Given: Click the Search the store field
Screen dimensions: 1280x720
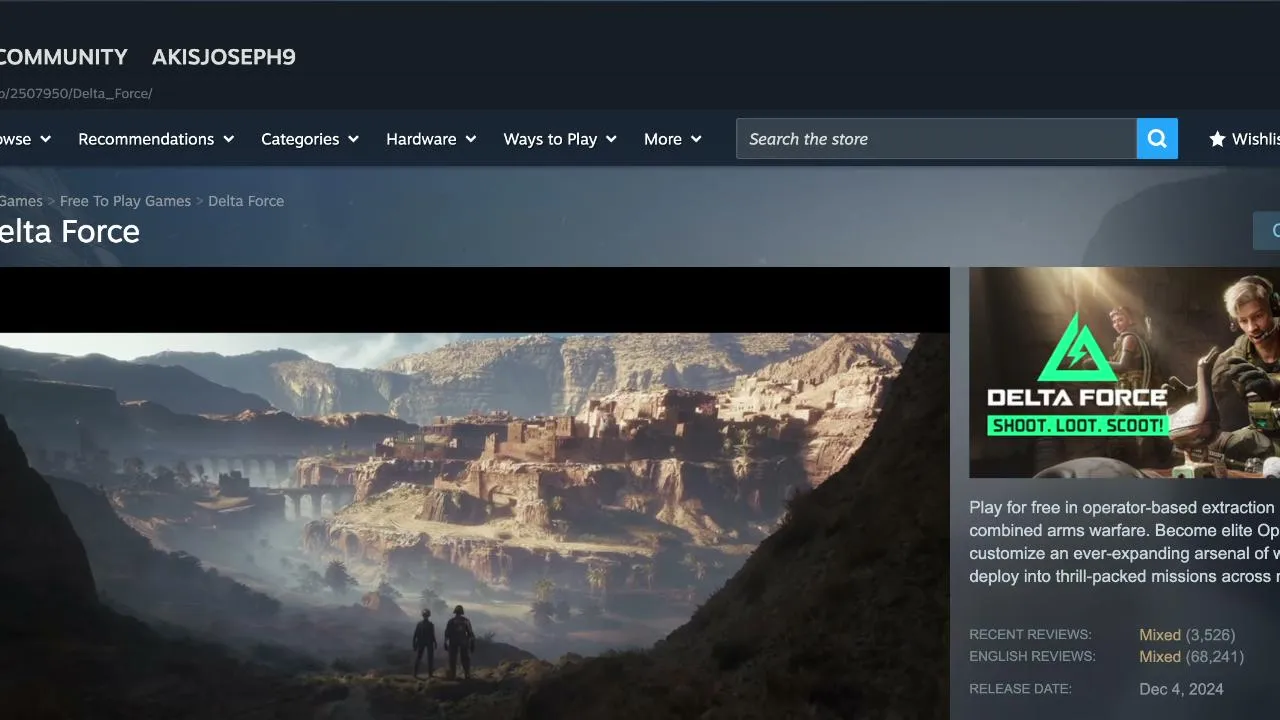Looking at the screenshot, I should (936, 139).
